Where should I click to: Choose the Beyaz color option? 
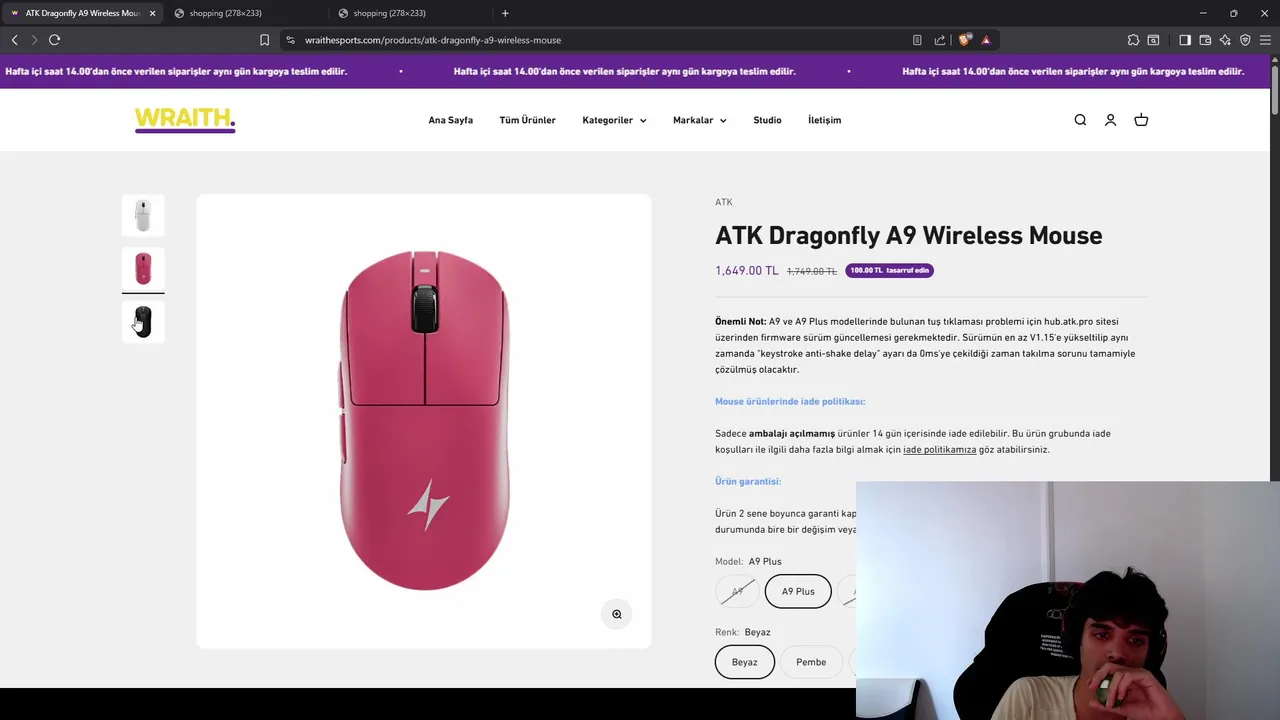tap(745, 662)
